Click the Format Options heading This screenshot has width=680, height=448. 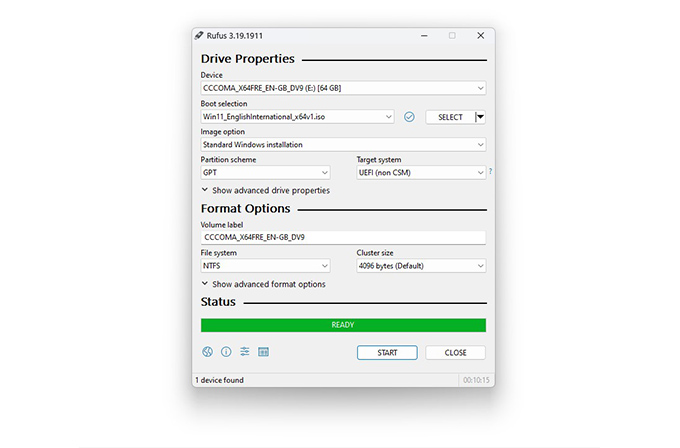coord(245,209)
